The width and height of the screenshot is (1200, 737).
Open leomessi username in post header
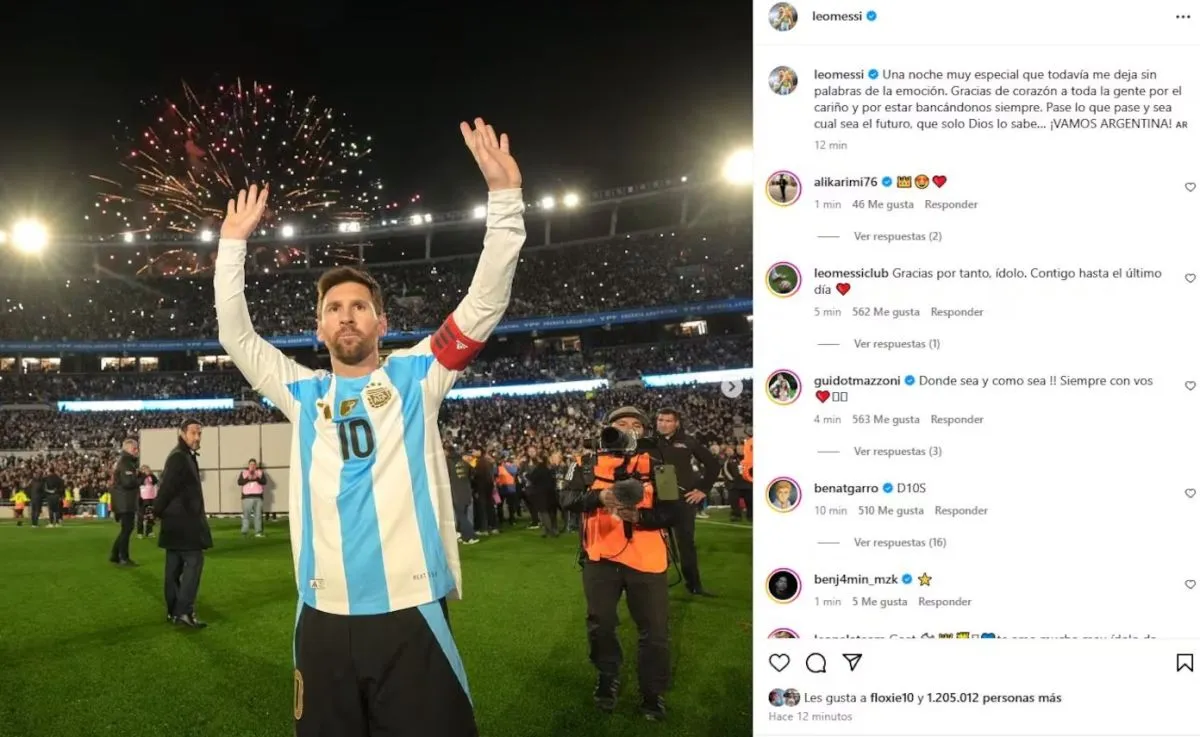click(x=837, y=16)
